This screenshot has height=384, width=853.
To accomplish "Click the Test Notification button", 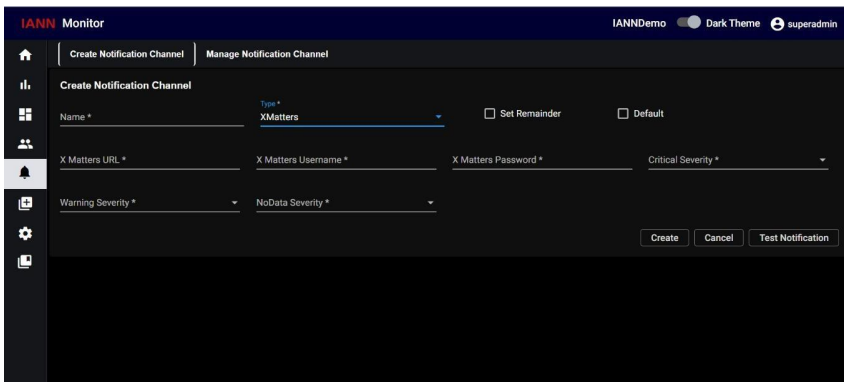I will [794, 238].
